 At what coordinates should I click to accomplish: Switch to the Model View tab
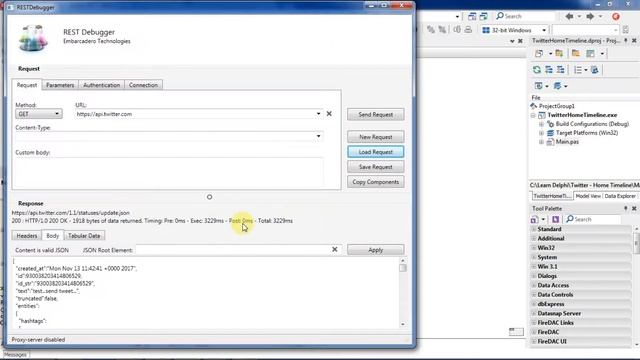pos(588,196)
